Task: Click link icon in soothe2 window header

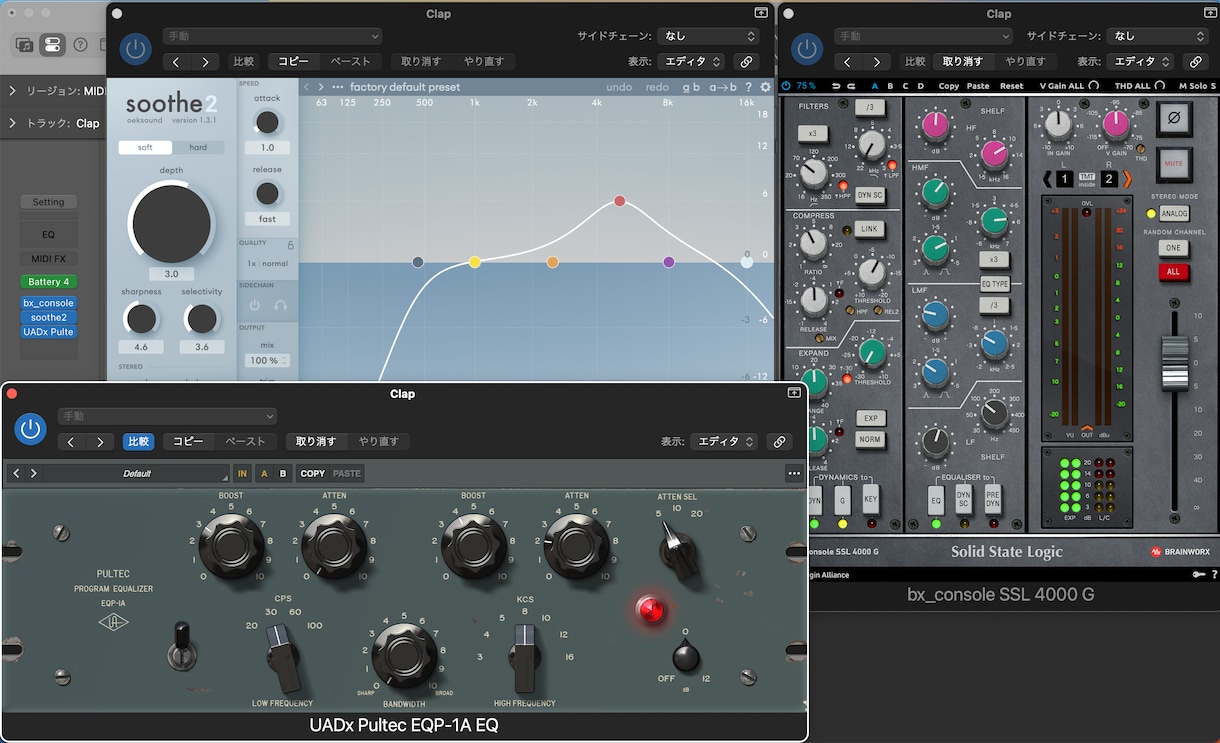Action: (746, 62)
